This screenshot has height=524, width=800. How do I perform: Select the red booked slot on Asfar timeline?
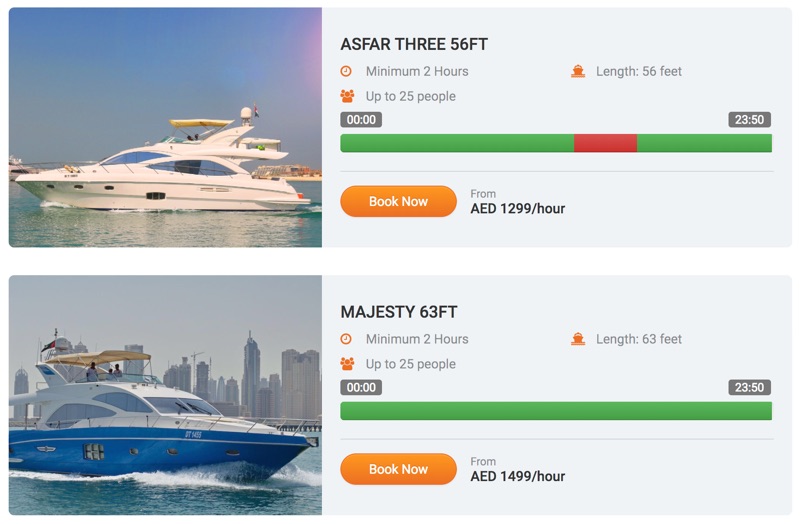click(x=605, y=143)
